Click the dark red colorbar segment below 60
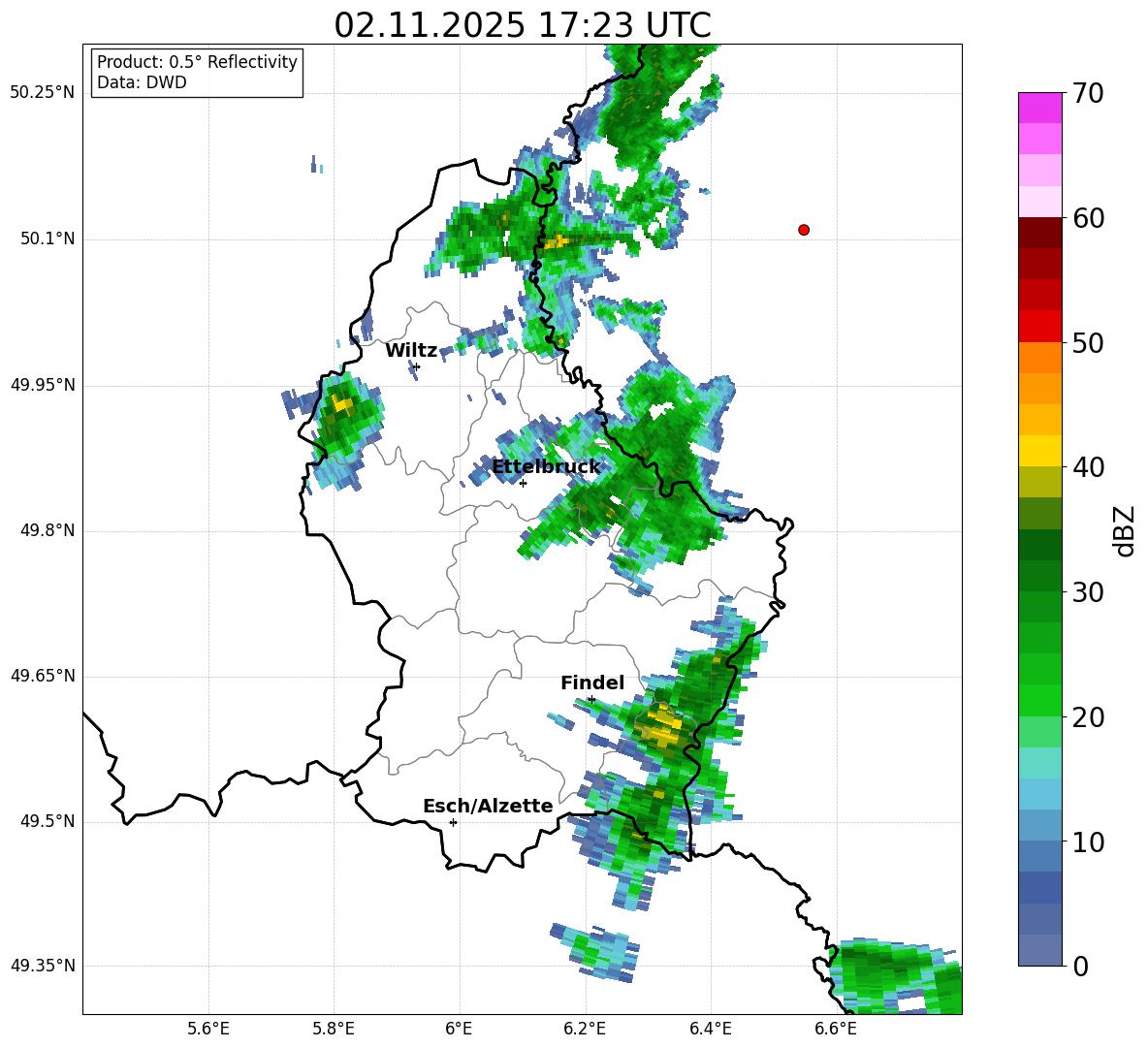The height and width of the screenshot is (1048, 1148). 1039,232
